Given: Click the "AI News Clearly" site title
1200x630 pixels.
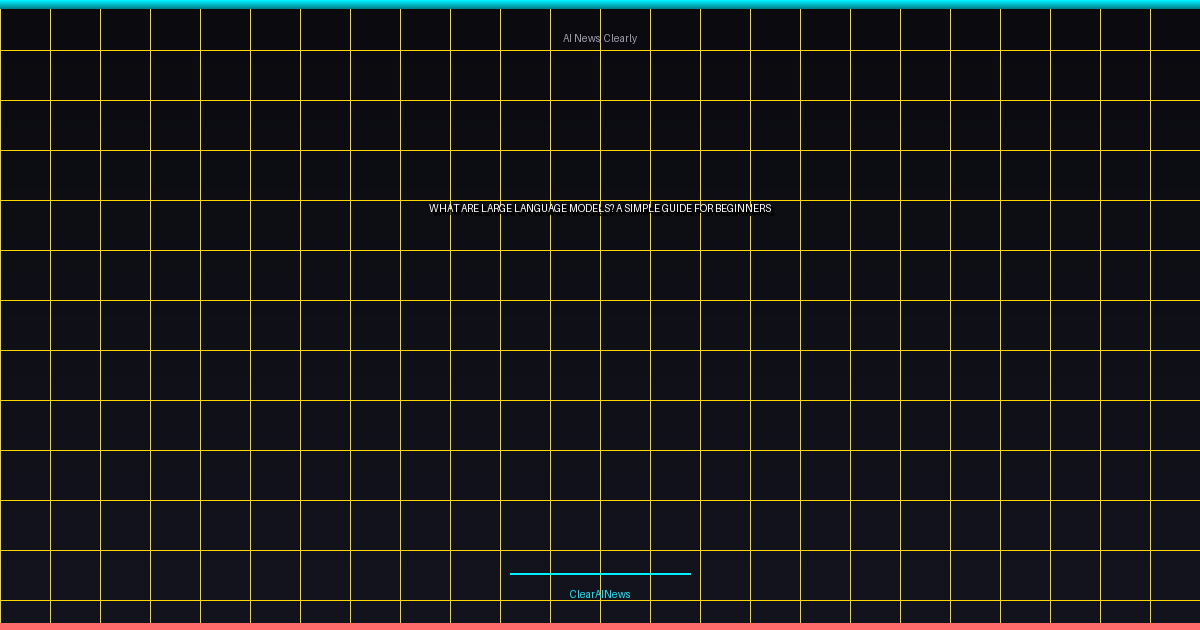Looking at the screenshot, I should tap(600, 39).
